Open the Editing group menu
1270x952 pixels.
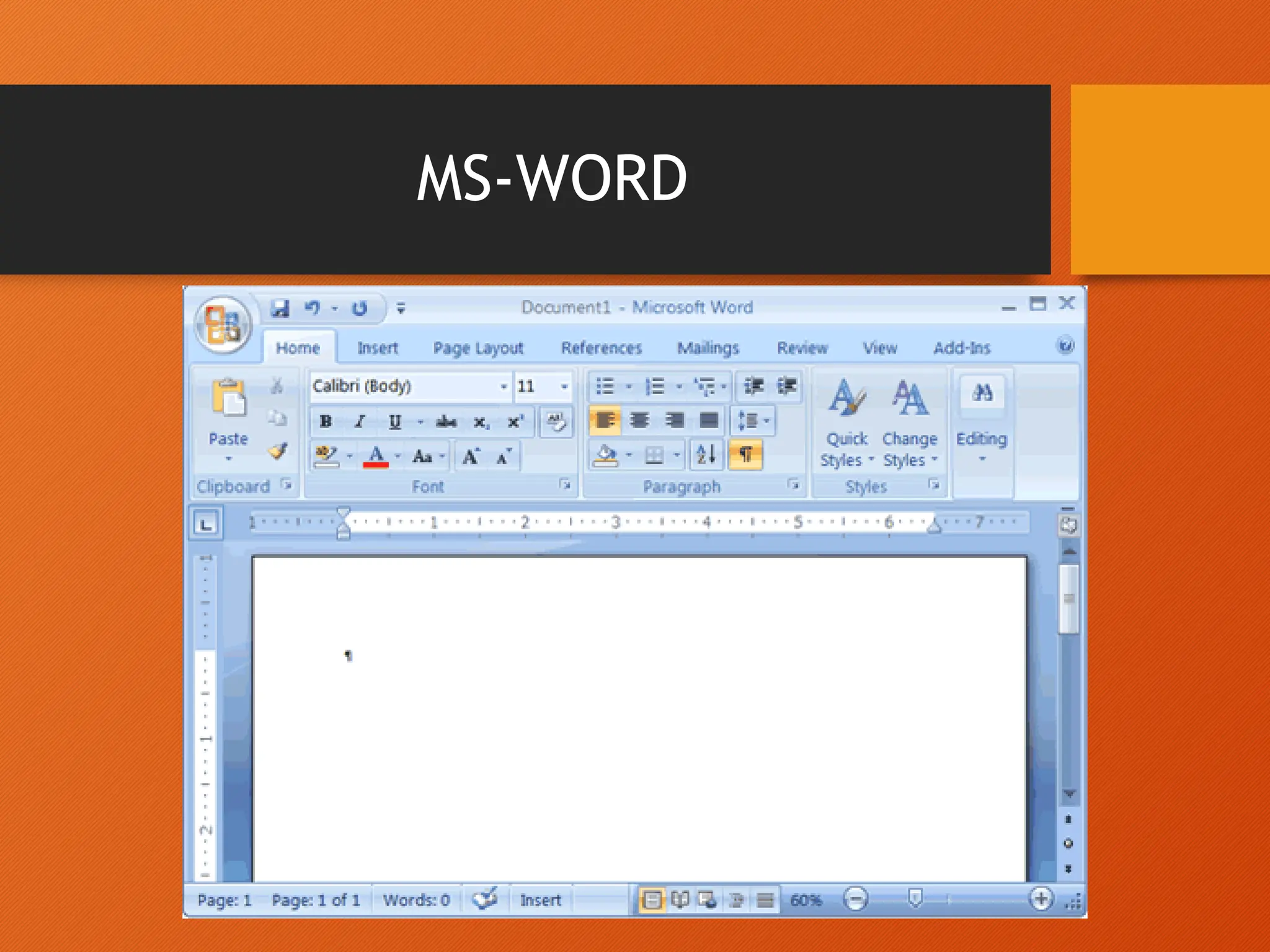(x=982, y=421)
